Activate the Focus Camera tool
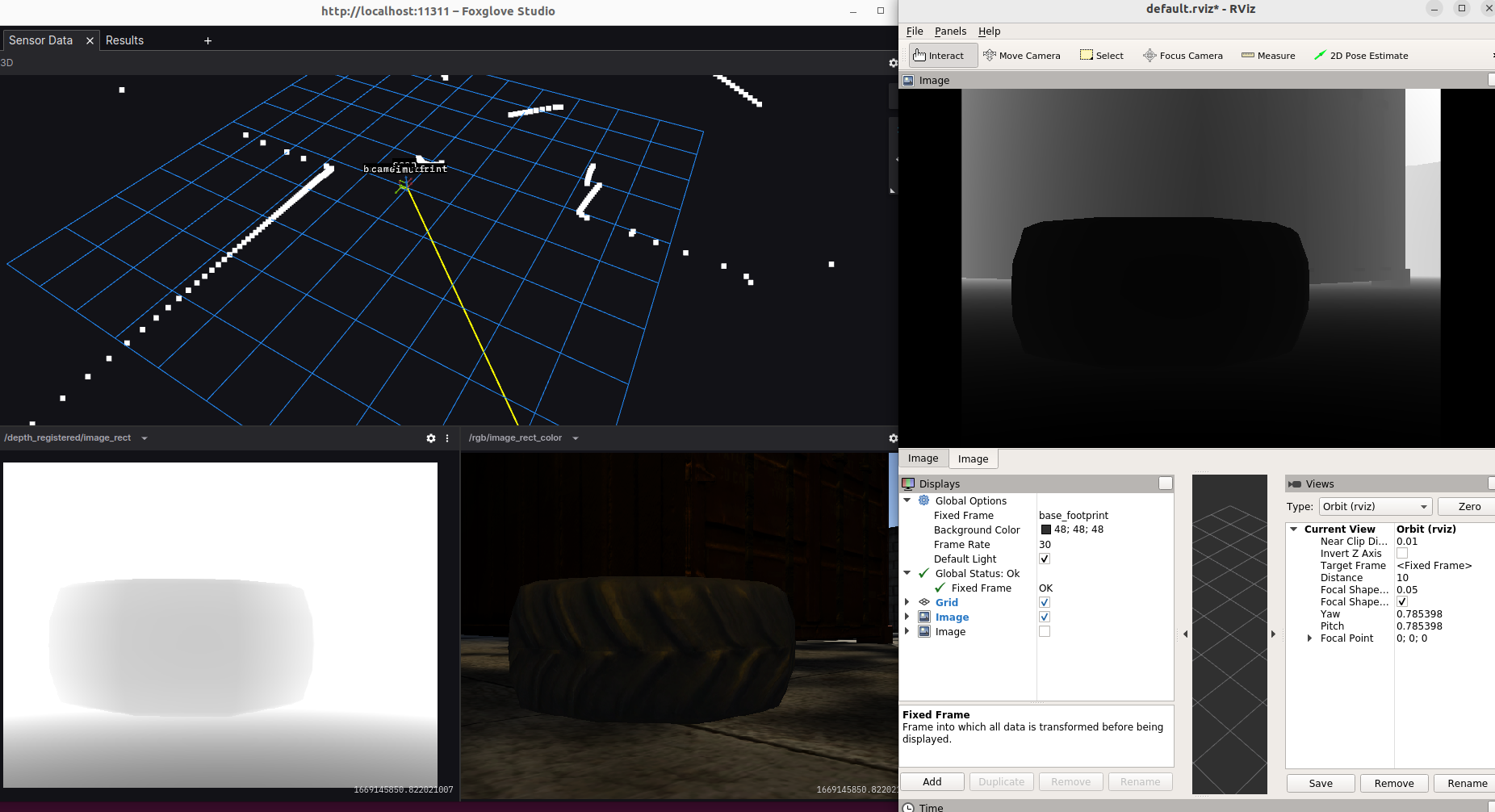The height and width of the screenshot is (812, 1495). click(x=1183, y=55)
